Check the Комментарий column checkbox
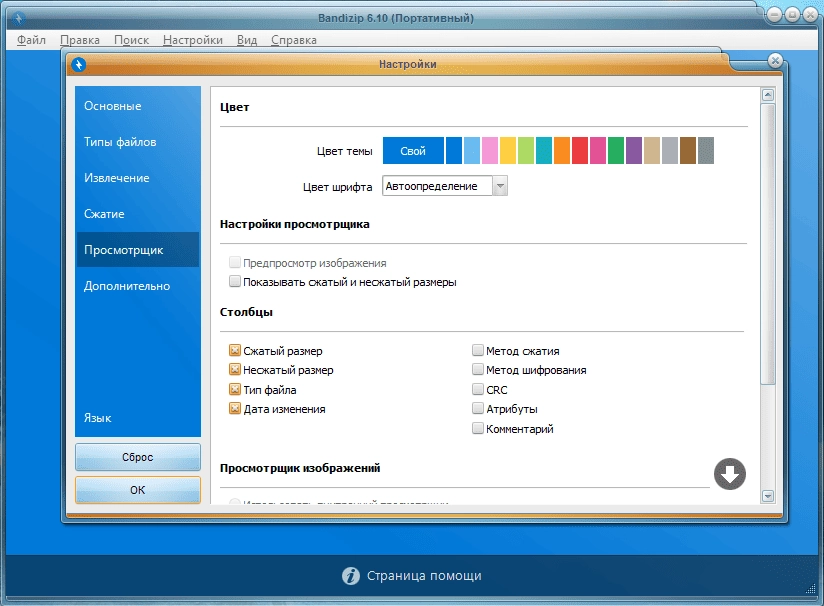824x606 pixels. tap(478, 428)
